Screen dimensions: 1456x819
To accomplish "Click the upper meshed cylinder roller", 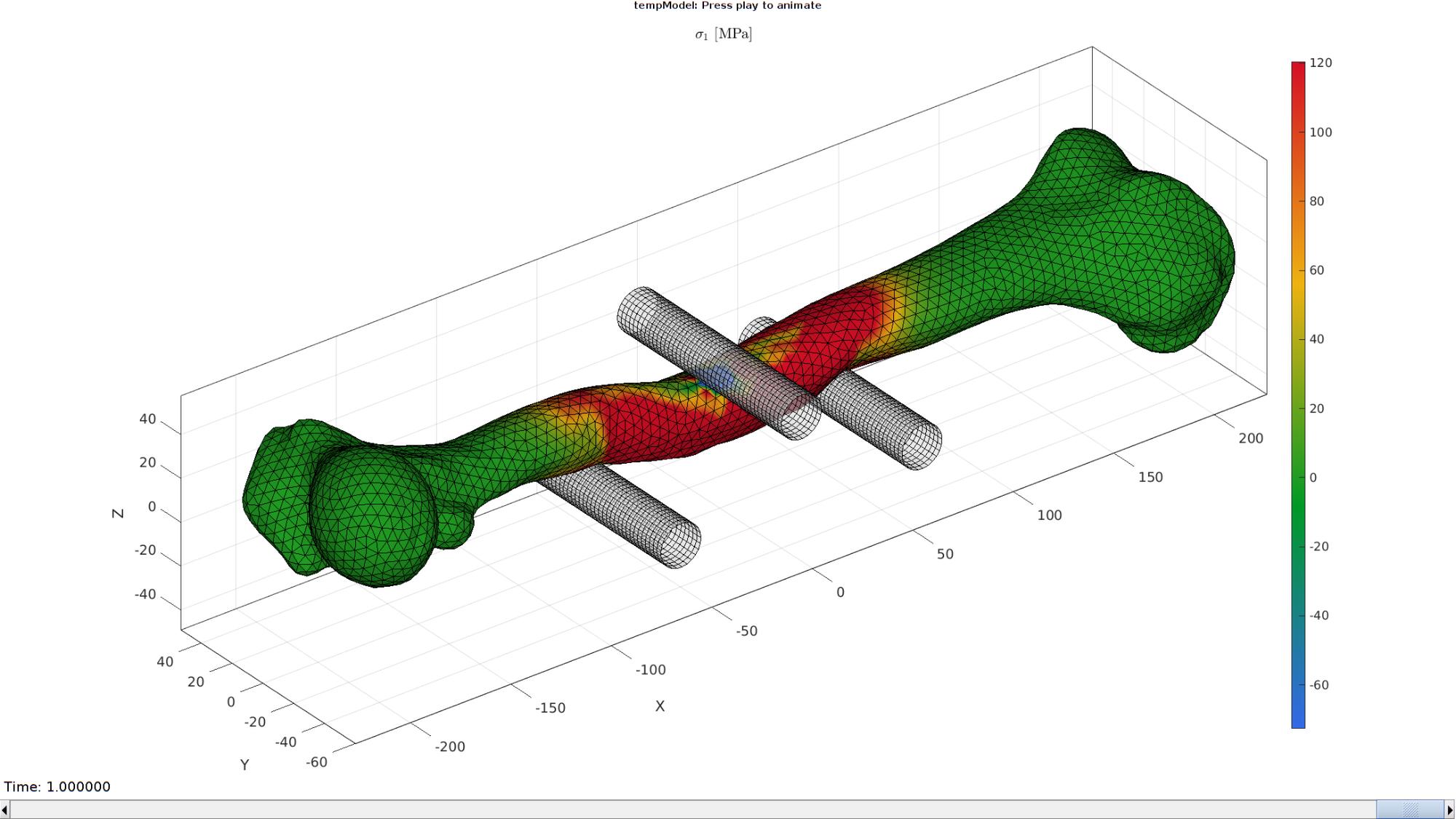I will coord(717,363).
